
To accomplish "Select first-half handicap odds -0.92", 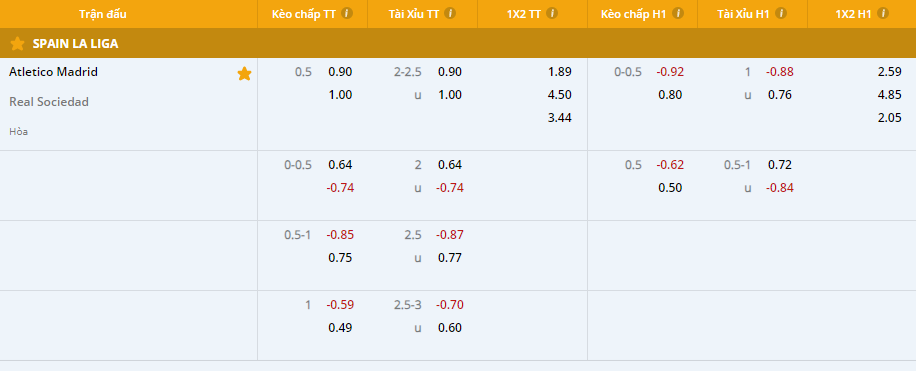I will [x=669, y=72].
